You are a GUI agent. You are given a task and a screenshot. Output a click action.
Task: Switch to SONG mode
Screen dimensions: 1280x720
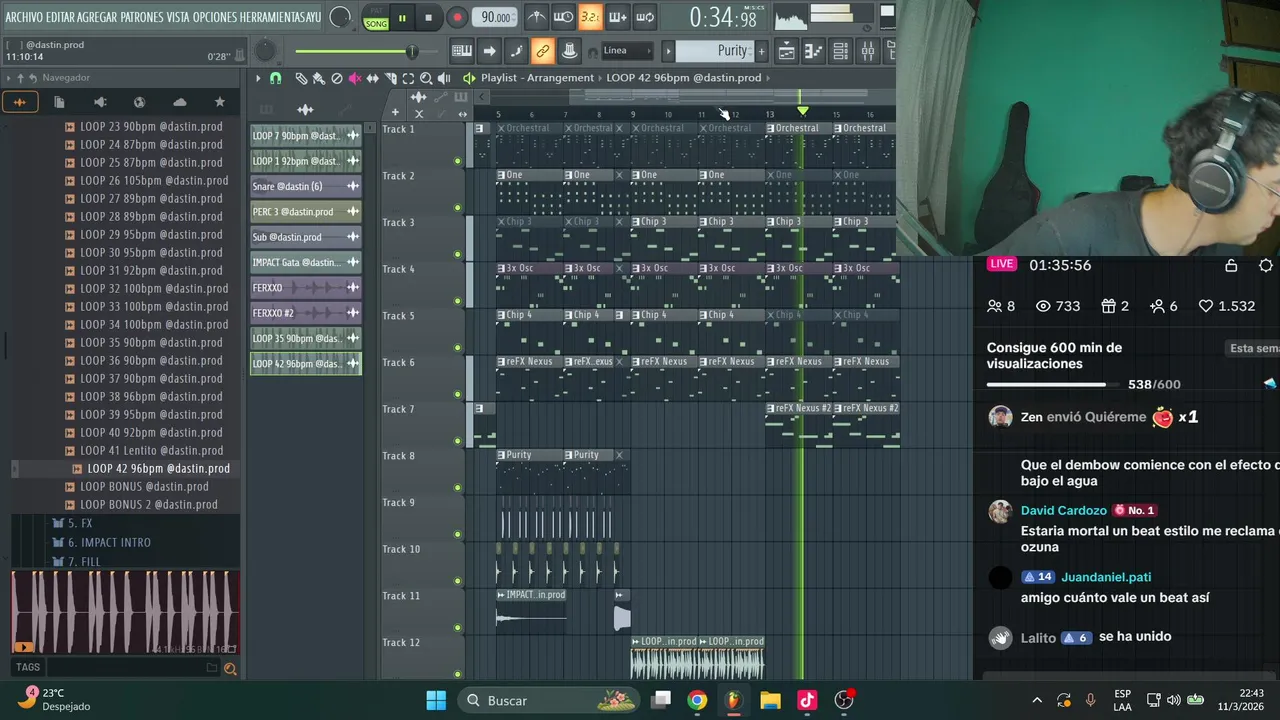[x=376, y=23]
